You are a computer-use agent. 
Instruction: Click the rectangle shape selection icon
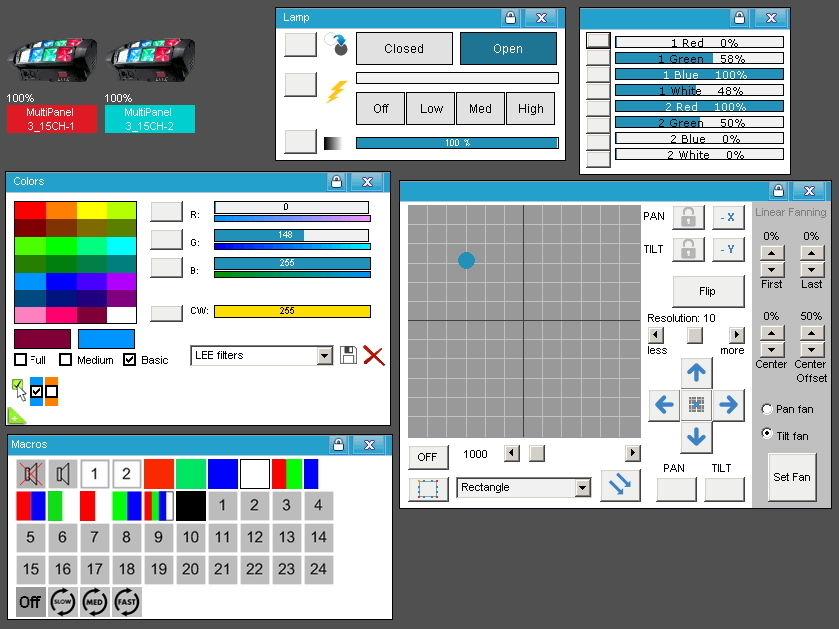(428, 489)
